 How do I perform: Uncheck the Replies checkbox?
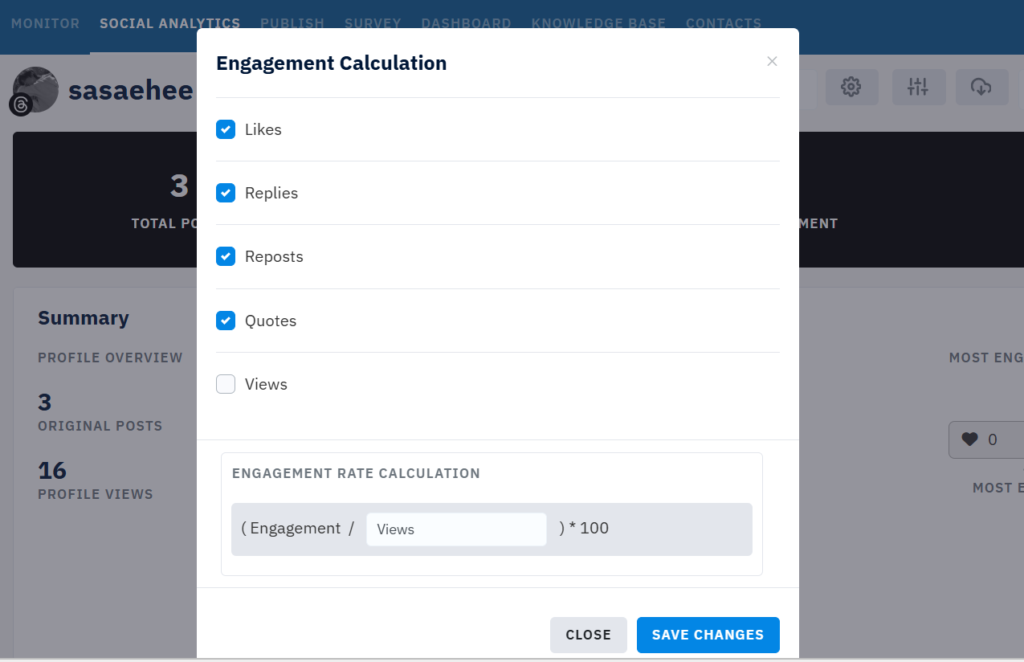pos(226,193)
